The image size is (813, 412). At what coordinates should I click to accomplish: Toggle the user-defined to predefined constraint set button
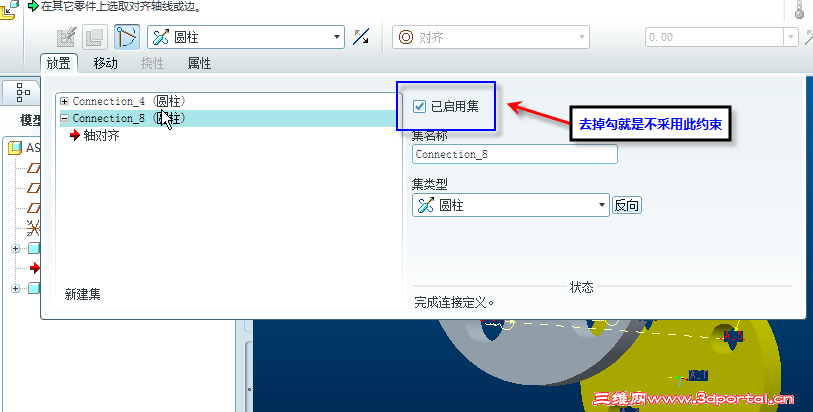tap(127, 37)
